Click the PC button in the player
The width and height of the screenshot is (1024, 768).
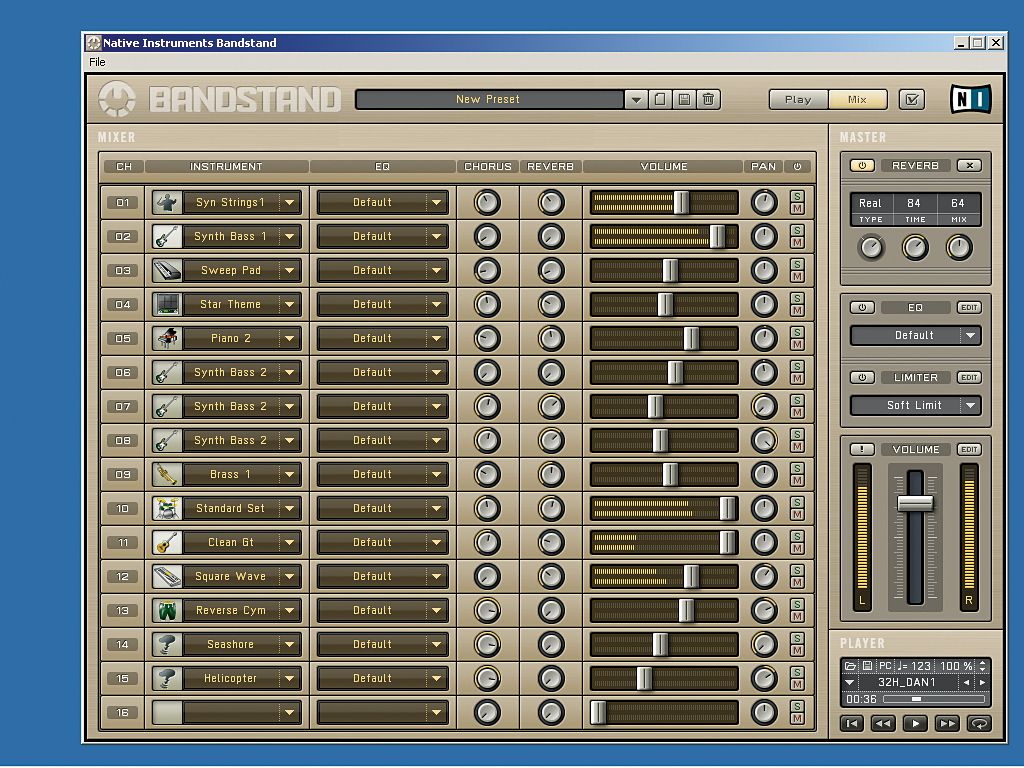click(x=885, y=665)
